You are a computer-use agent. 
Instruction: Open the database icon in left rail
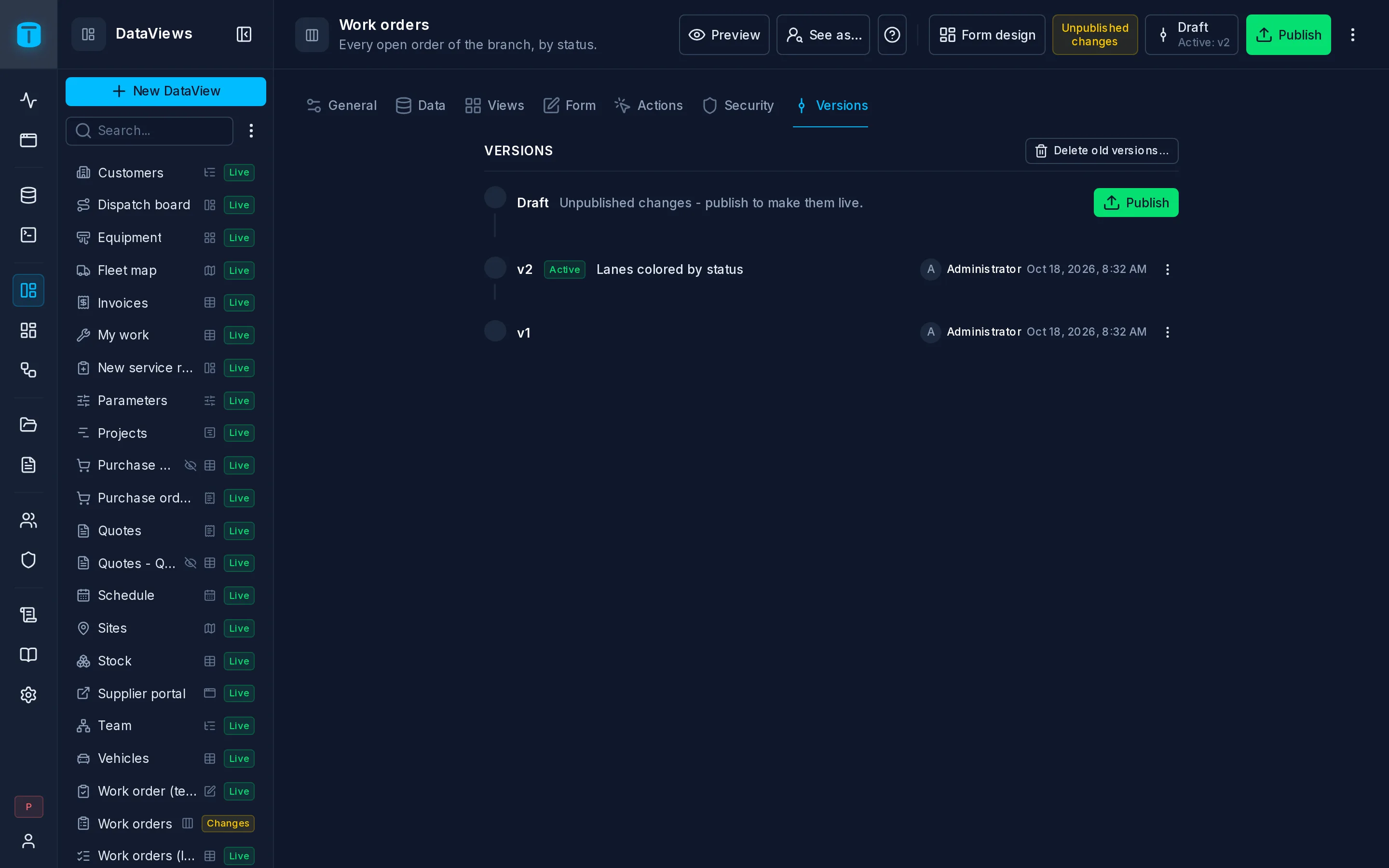(28, 195)
